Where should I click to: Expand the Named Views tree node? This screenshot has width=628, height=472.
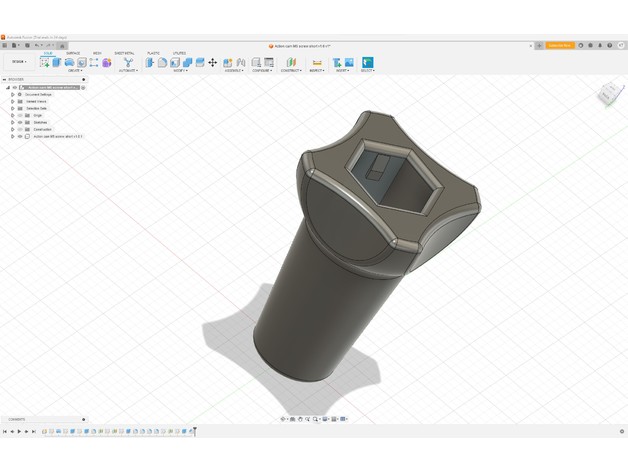(13, 101)
